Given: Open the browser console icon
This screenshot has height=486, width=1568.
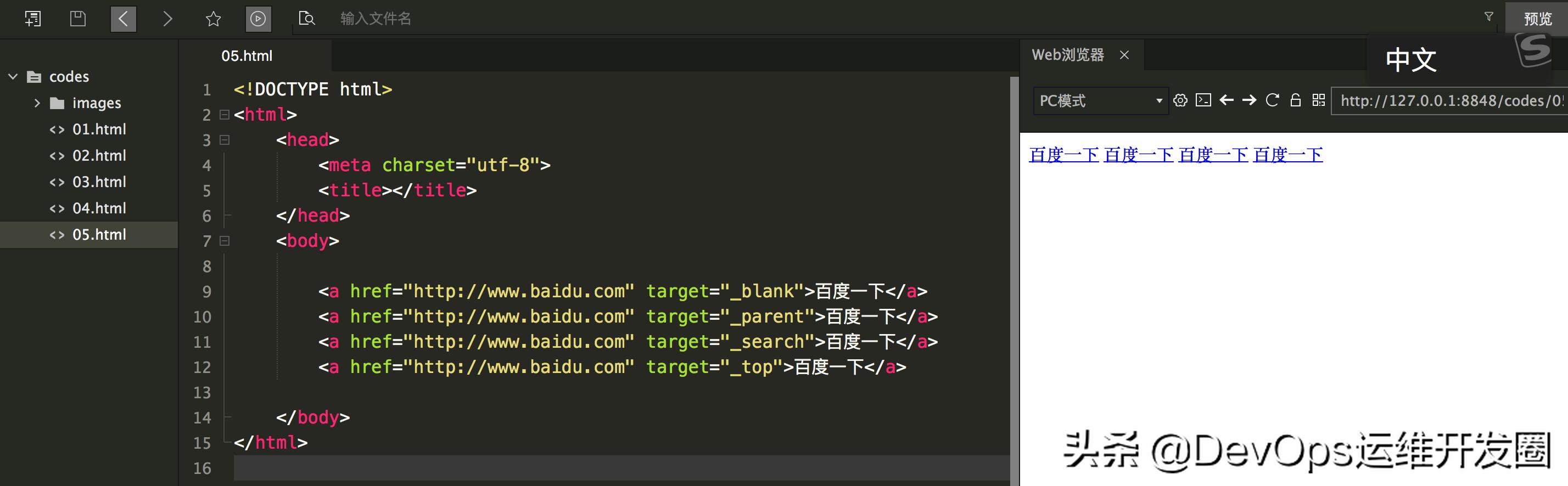Looking at the screenshot, I should coord(1203,100).
